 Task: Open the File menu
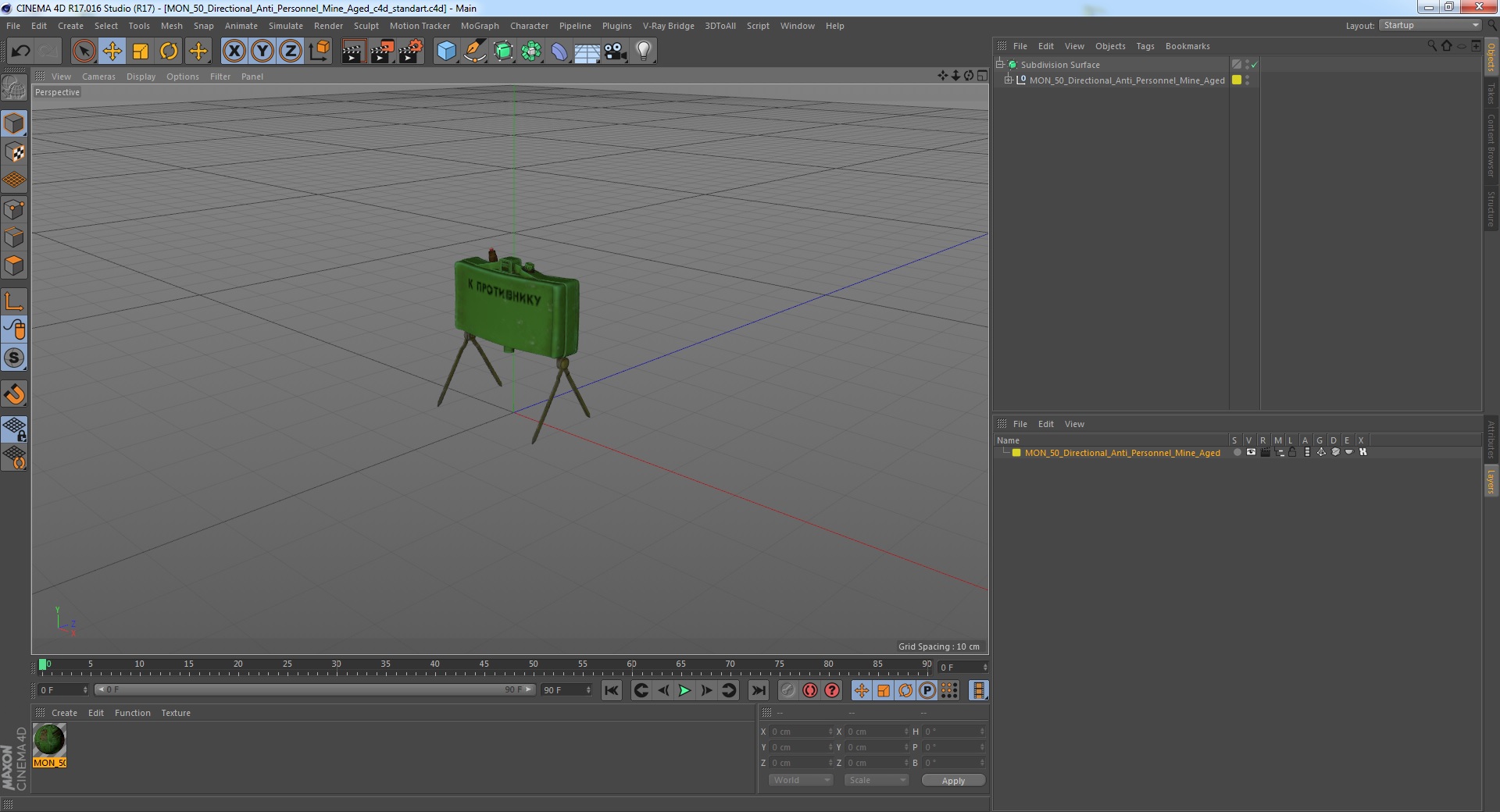13,26
